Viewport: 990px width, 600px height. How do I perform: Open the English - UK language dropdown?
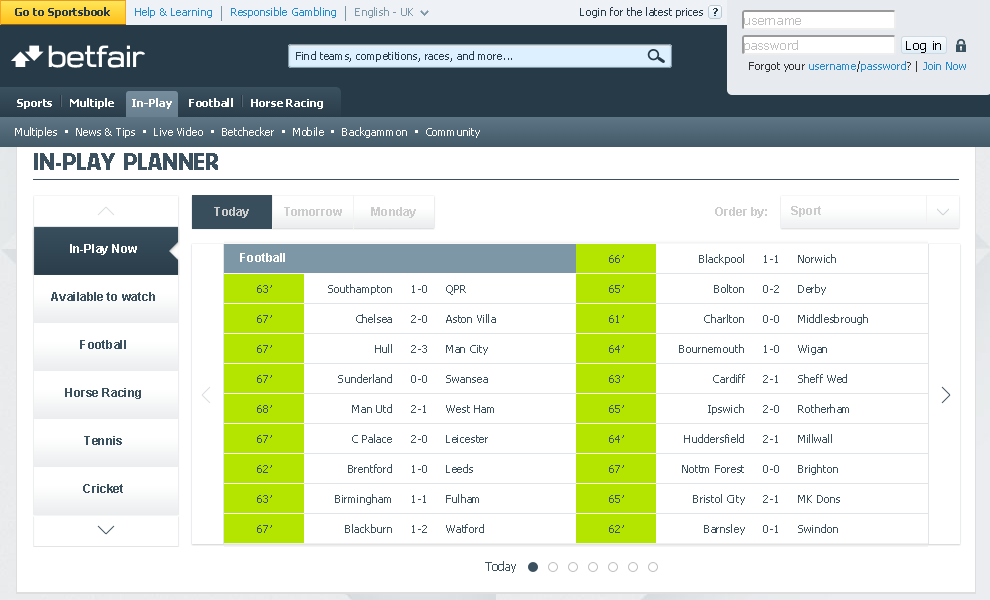click(x=391, y=12)
